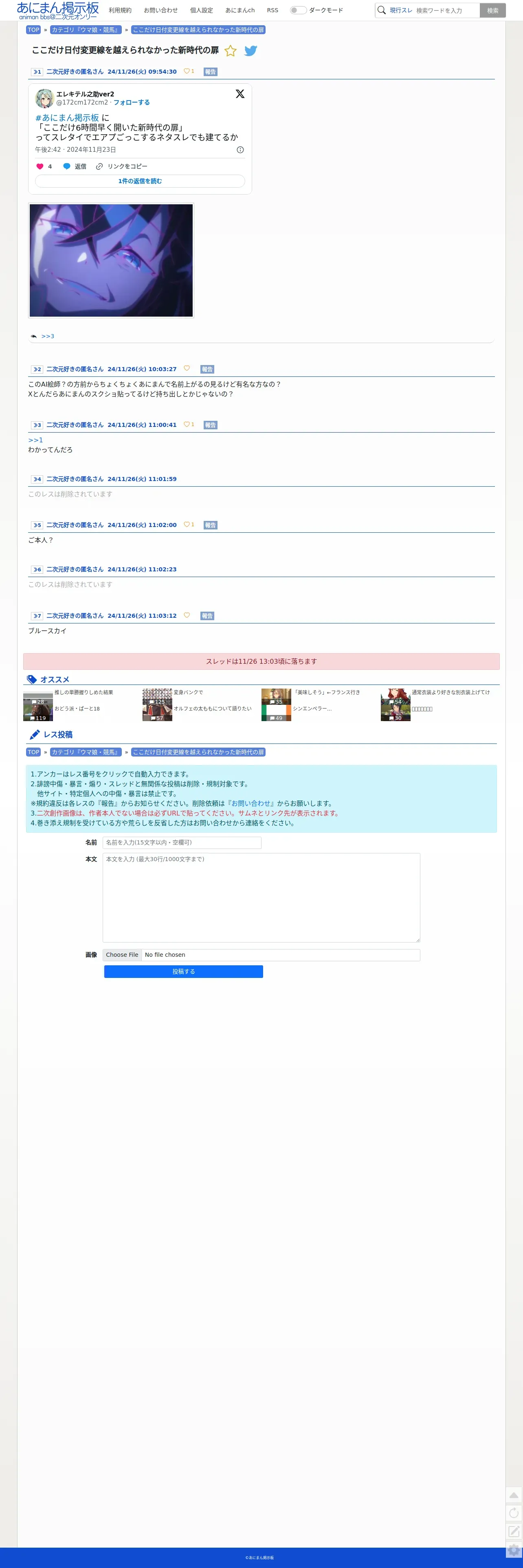Click 1件の返信を読む button
523x1568 pixels.
pyautogui.click(x=140, y=182)
